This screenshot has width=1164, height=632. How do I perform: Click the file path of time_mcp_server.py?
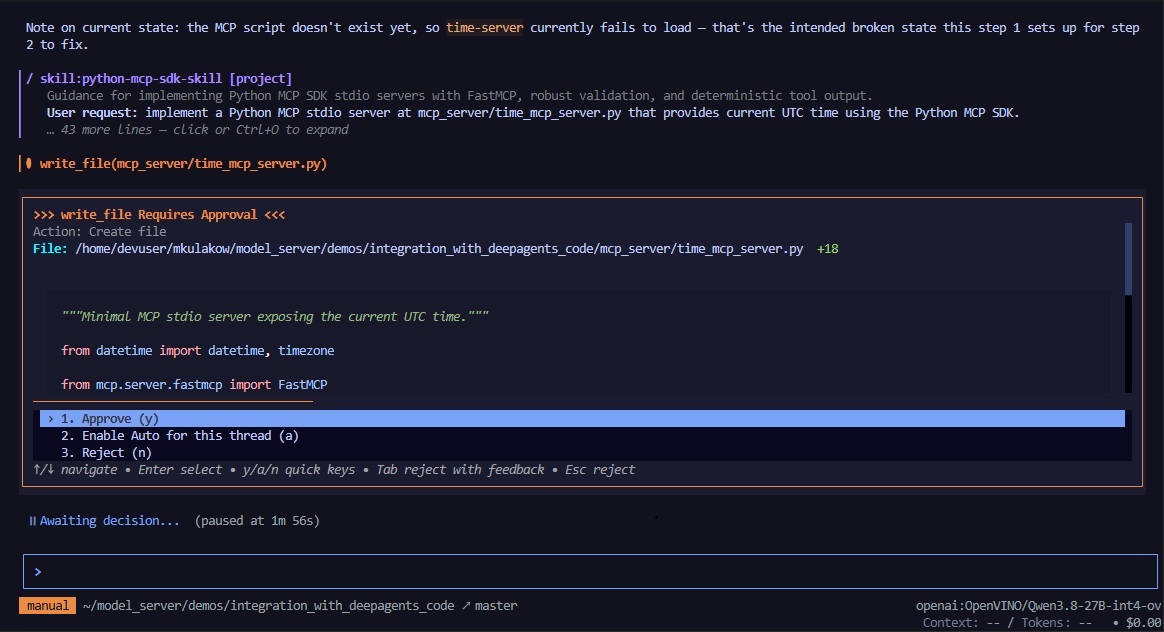[x=439, y=249]
